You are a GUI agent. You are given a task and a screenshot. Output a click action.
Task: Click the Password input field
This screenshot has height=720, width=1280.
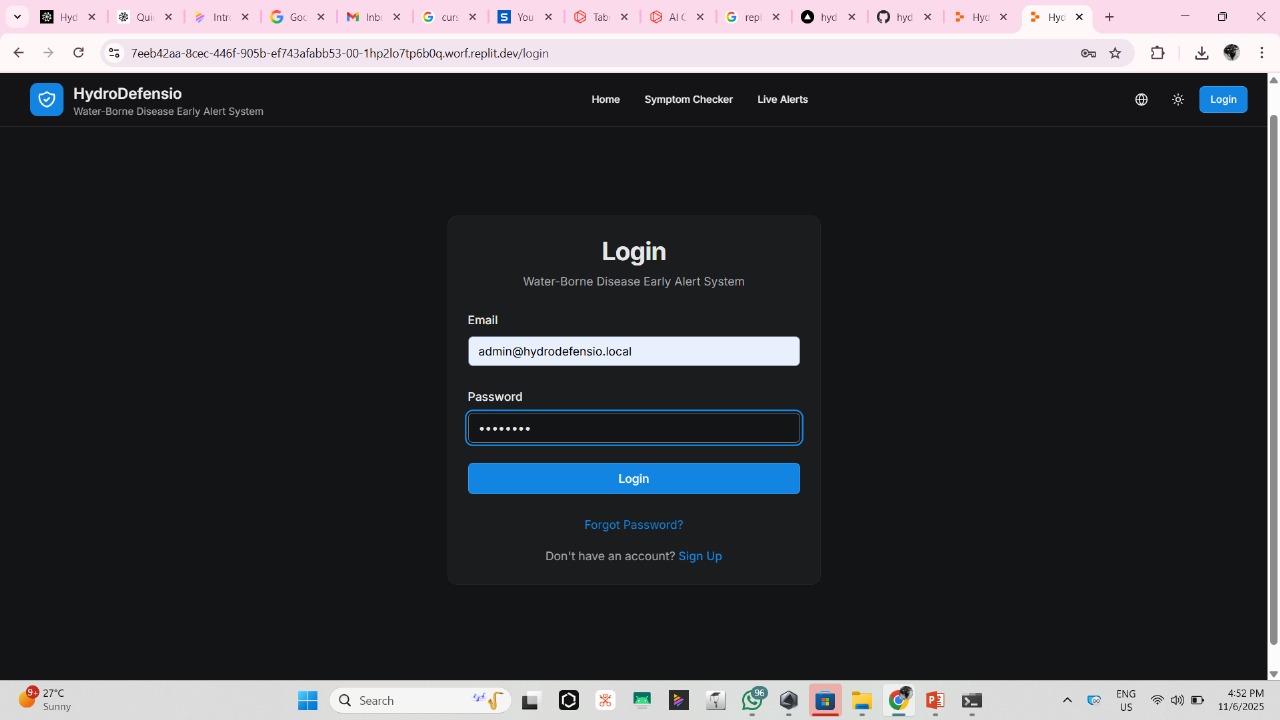point(633,428)
